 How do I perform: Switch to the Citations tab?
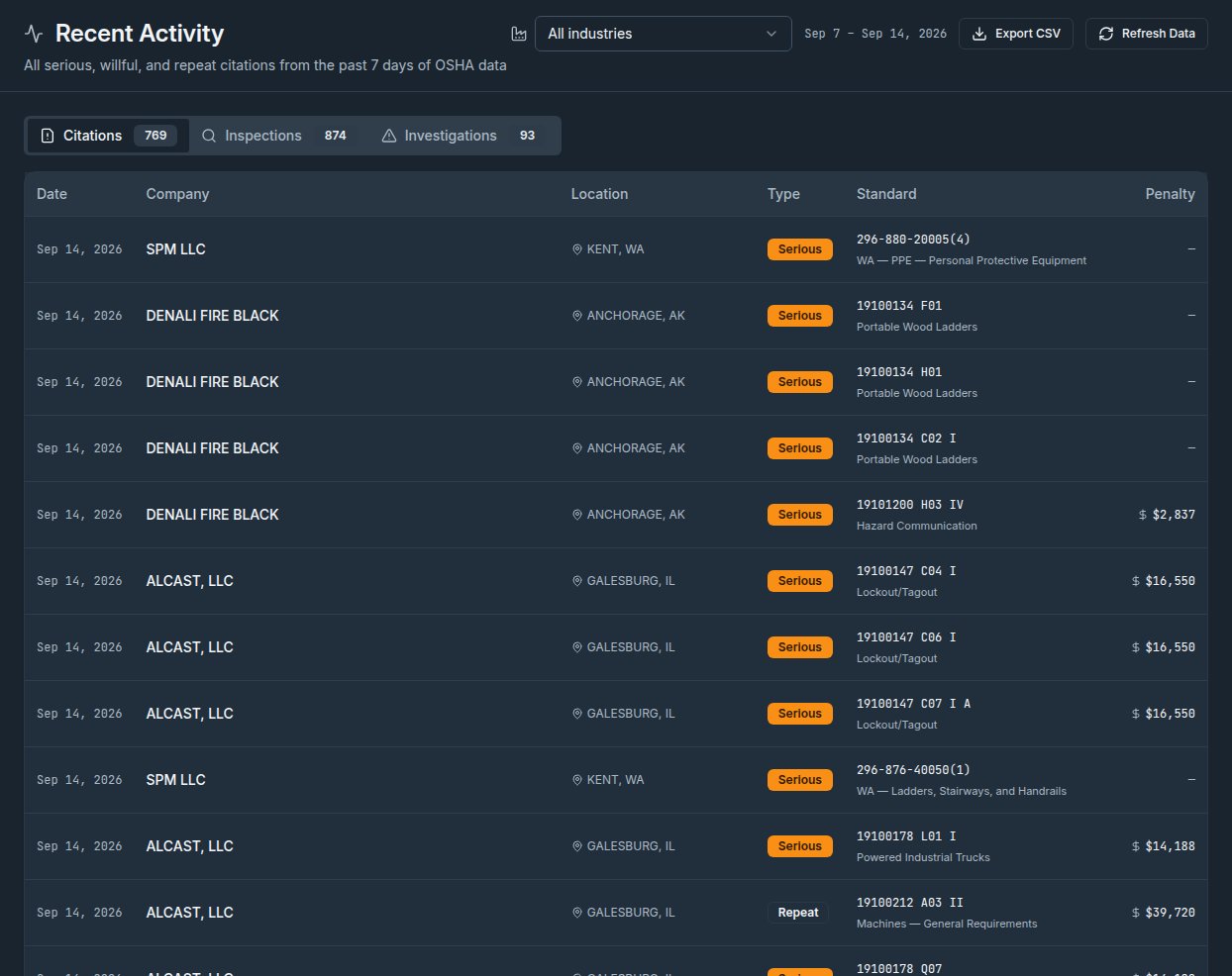108,136
